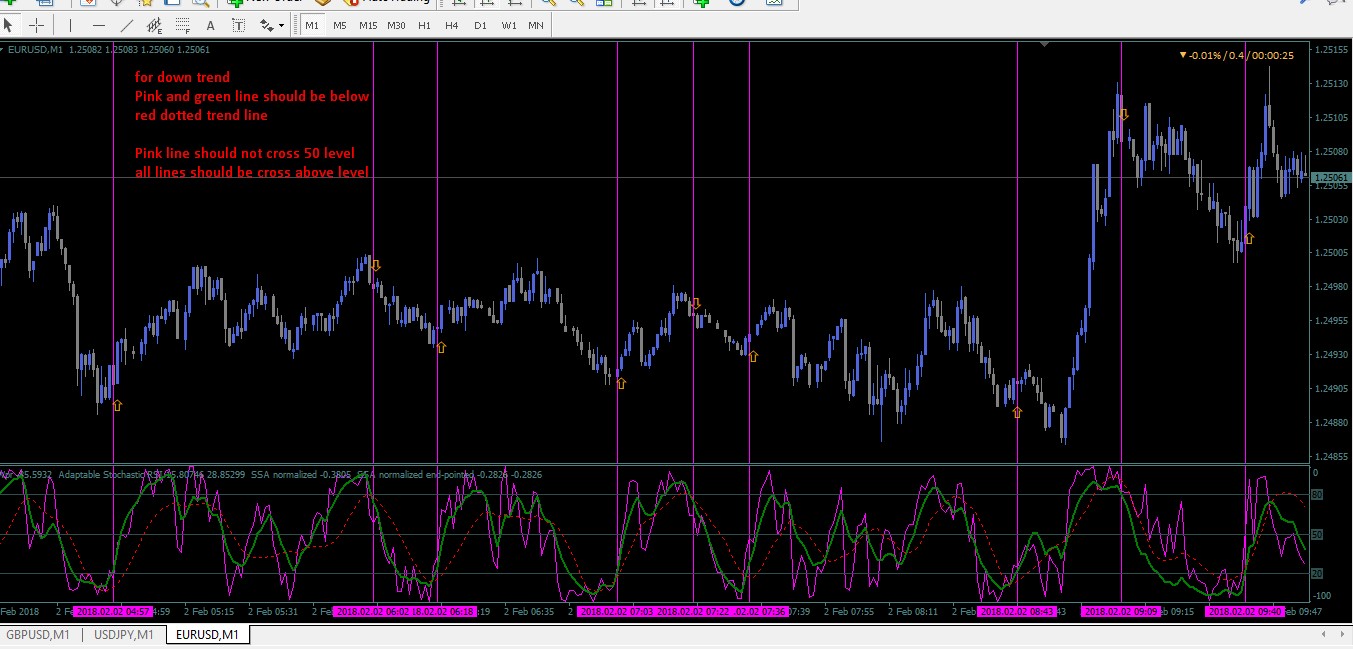
Task: Click the 1.24880 price scale value
Action: coord(1331,422)
